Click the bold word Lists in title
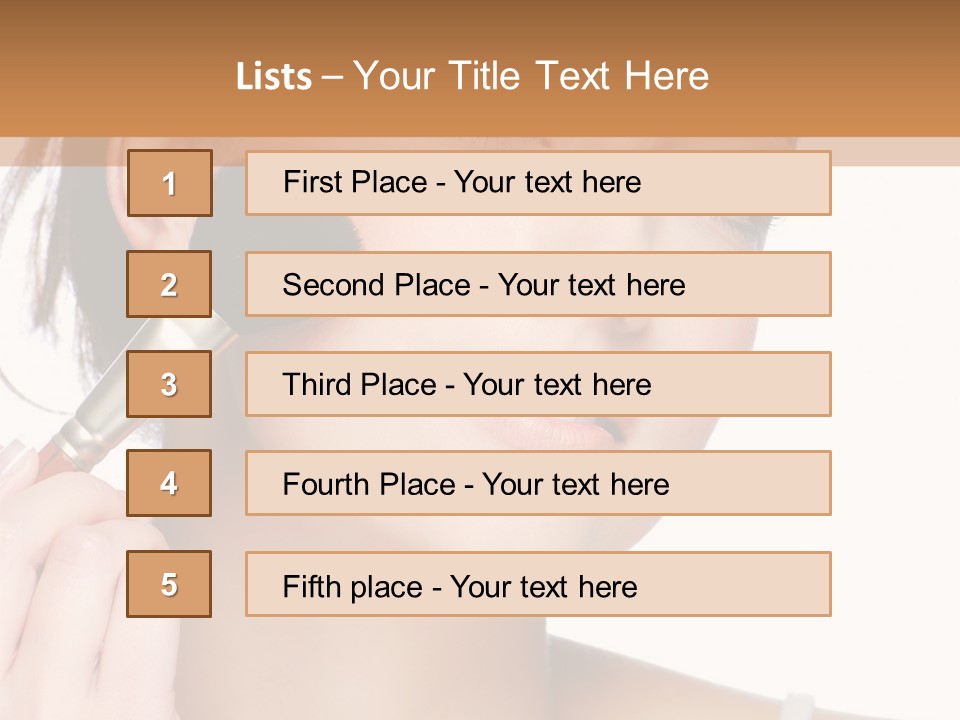This screenshot has width=960, height=720. (274, 77)
